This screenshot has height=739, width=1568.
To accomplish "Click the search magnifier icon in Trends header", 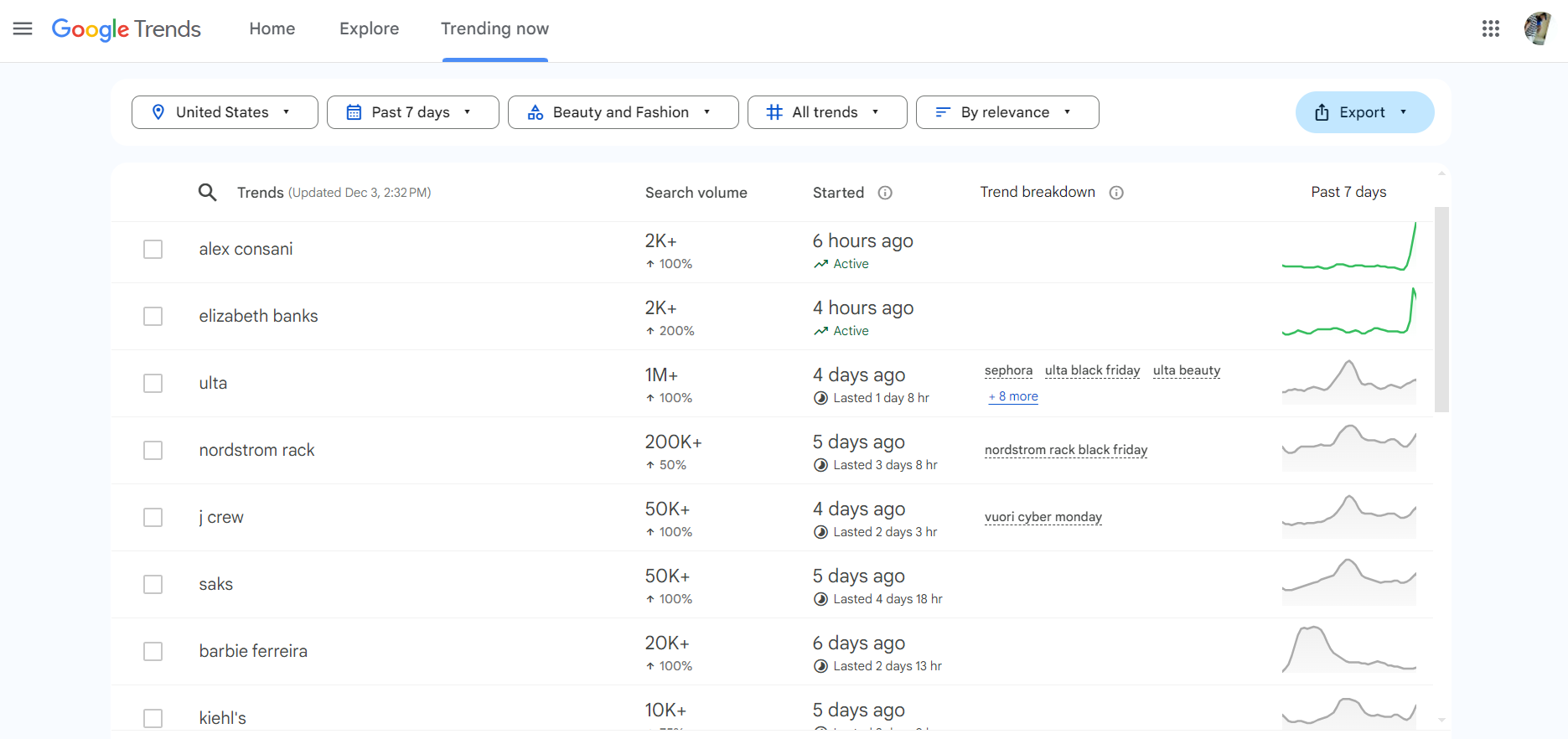I will tap(207, 193).
